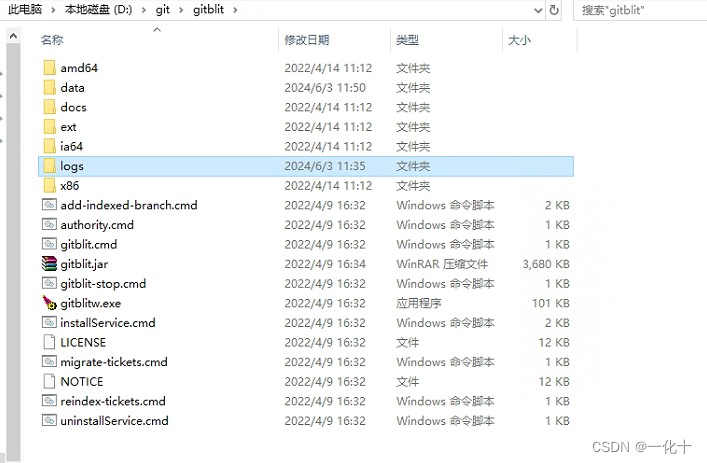
Task: Click the gitblit.jar WinRAR archive icon
Action: [x=49, y=264]
